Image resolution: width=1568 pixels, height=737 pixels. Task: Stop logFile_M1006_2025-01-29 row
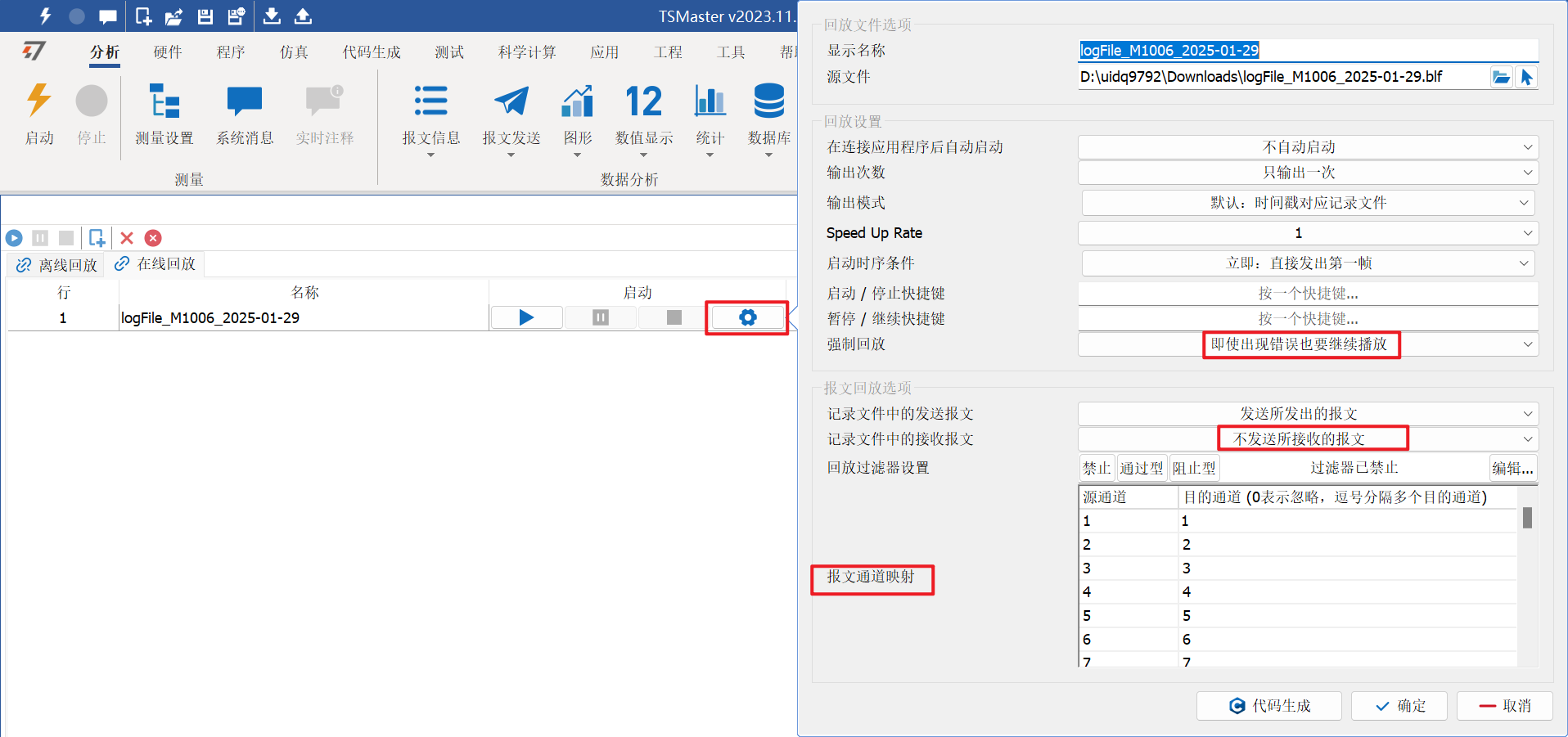(x=674, y=317)
